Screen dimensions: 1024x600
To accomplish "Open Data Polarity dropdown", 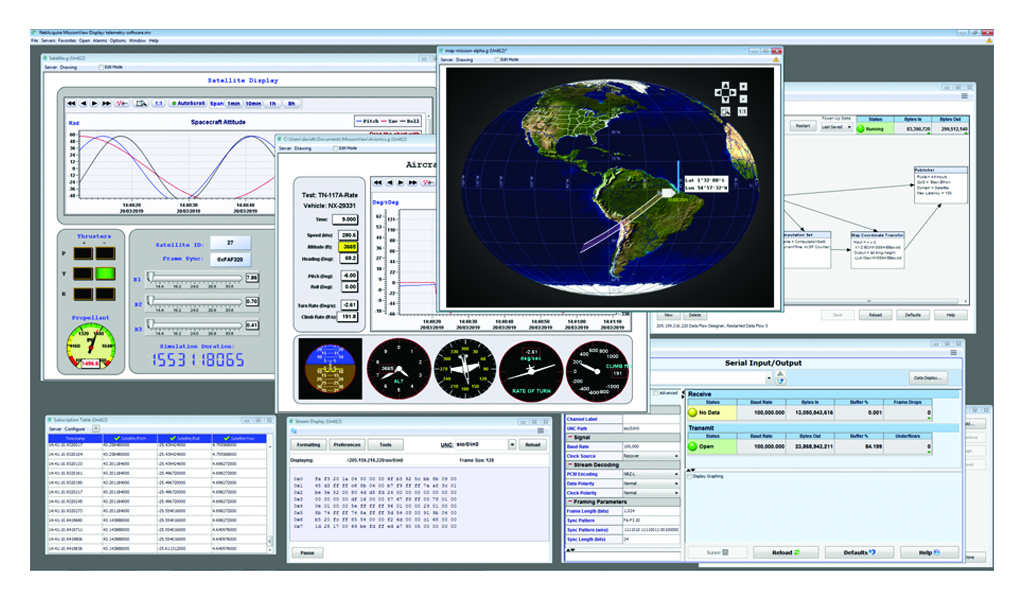I will point(651,483).
